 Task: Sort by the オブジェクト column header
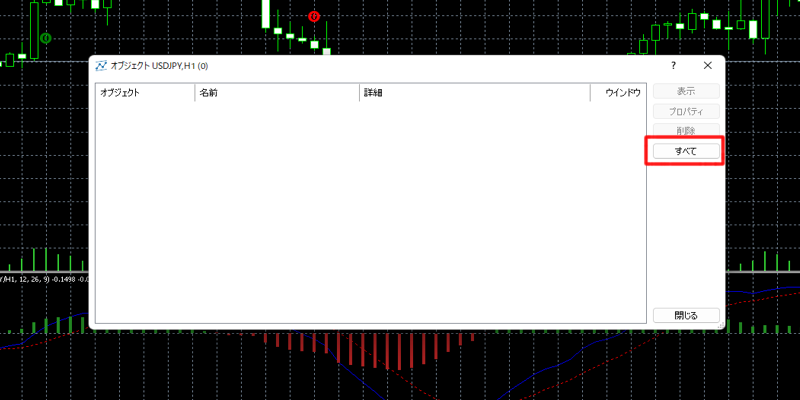click(x=144, y=93)
